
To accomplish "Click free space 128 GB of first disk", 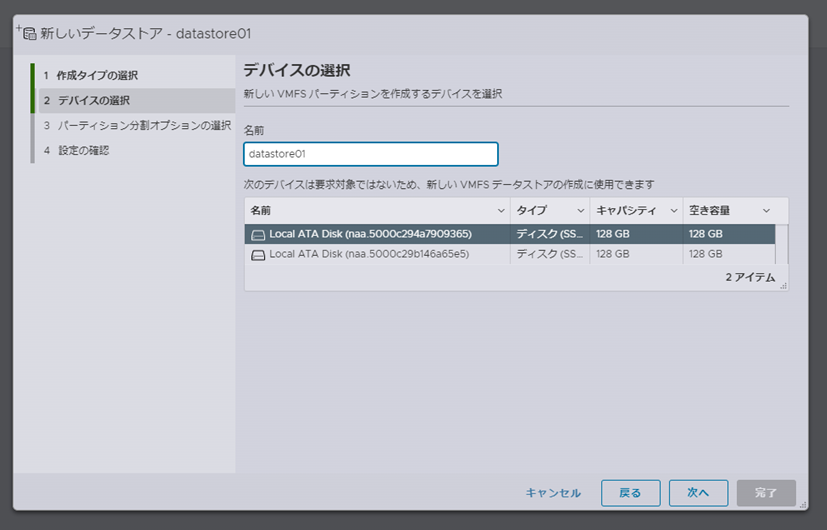I will point(706,234).
